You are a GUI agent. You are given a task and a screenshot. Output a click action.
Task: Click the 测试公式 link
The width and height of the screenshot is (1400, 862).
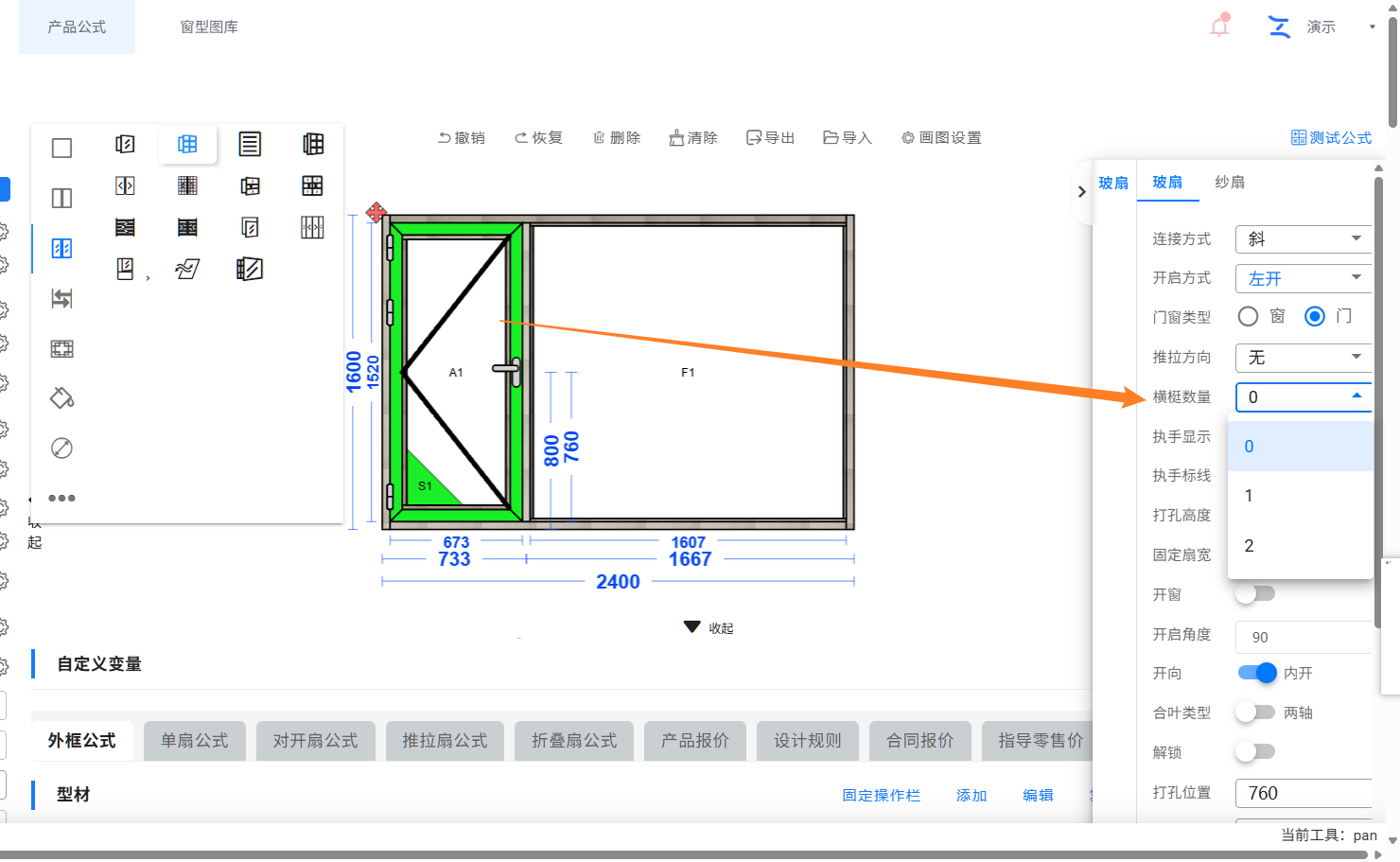tap(1331, 137)
